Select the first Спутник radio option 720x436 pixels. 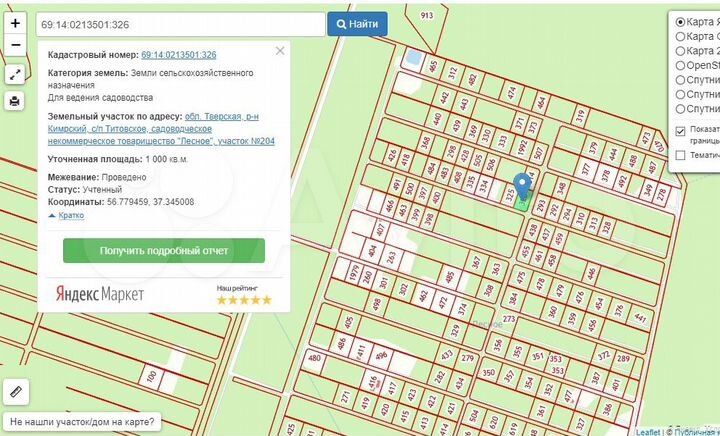point(681,80)
